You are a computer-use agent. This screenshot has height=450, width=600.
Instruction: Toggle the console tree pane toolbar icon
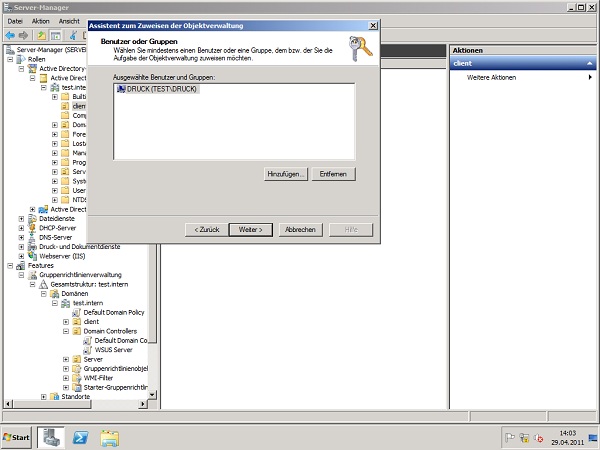click(55, 36)
